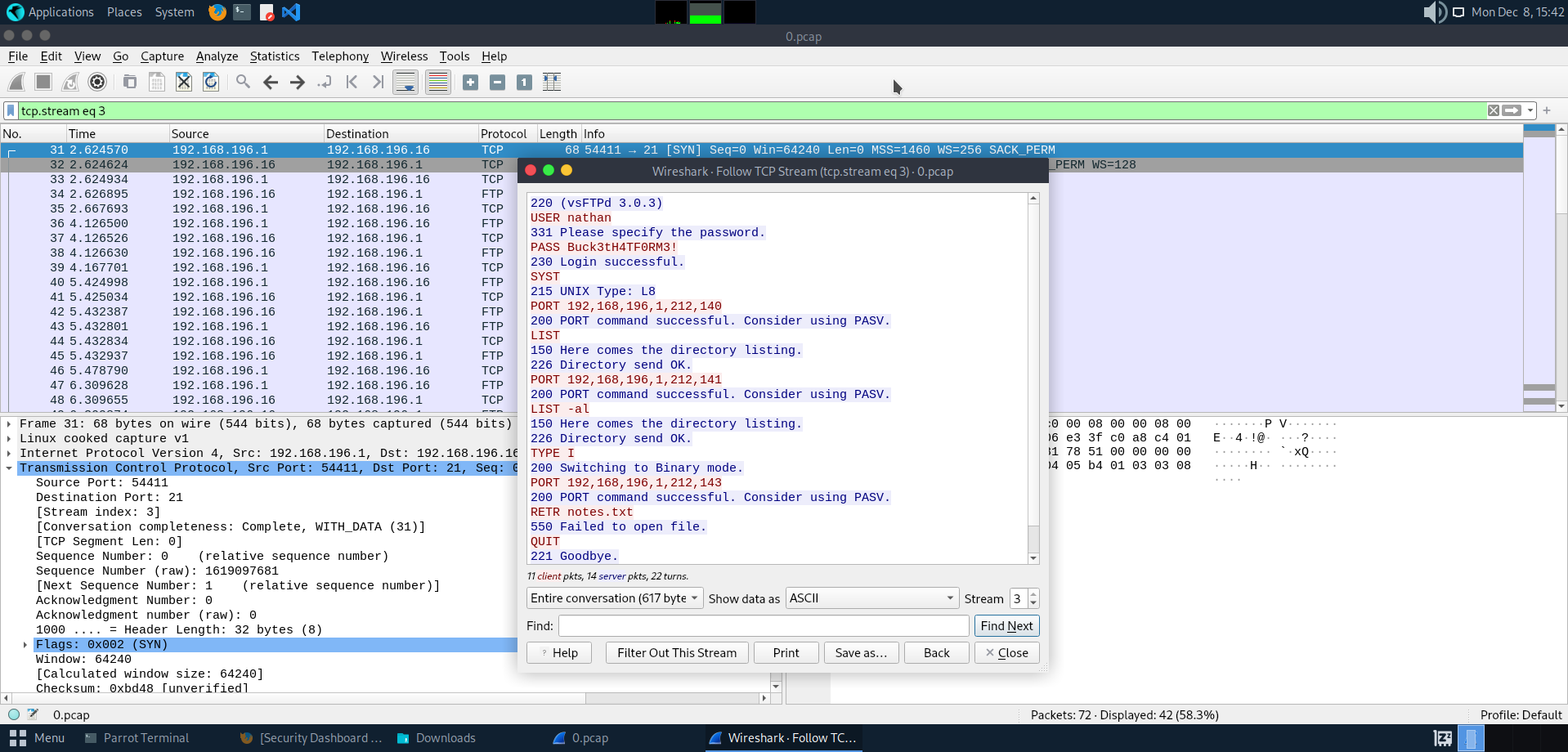Image resolution: width=1568 pixels, height=752 pixels.
Task: Click the 'Filter Out This Stream' button
Action: (x=676, y=652)
